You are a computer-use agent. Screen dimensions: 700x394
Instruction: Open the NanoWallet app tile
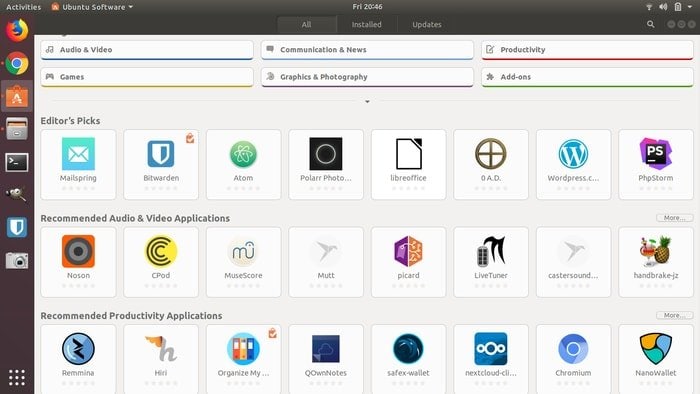[x=656, y=359]
